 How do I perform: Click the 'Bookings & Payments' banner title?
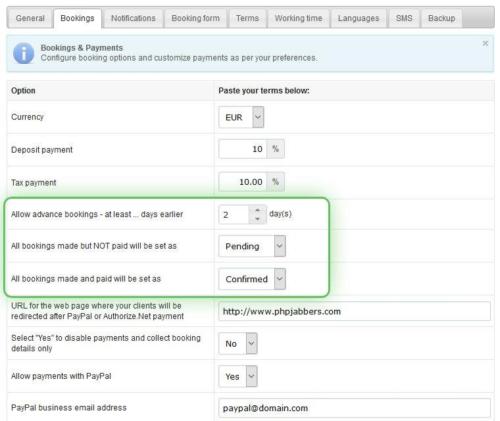82,48
